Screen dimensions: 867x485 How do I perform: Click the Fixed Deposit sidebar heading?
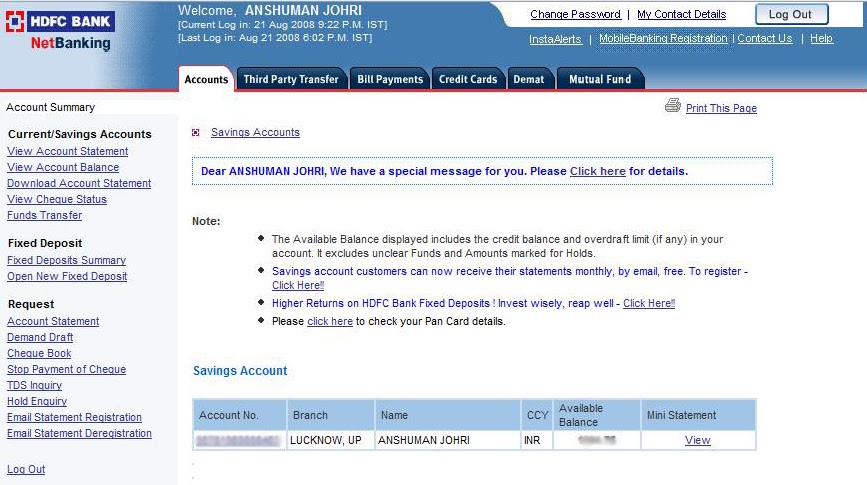(x=45, y=243)
